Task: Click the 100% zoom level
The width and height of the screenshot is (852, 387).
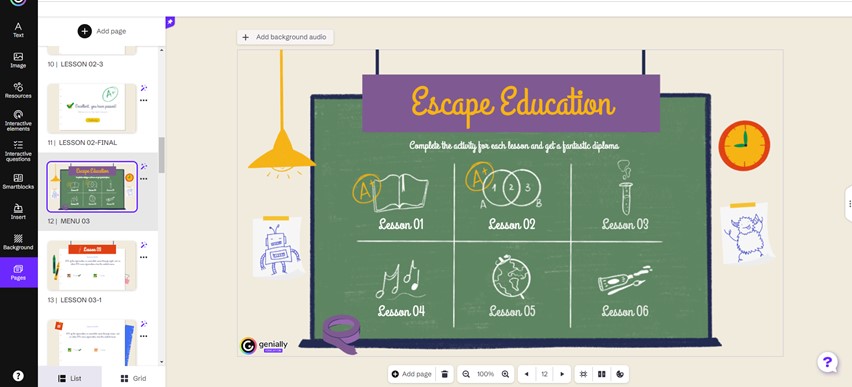Action: (x=485, y=374)
